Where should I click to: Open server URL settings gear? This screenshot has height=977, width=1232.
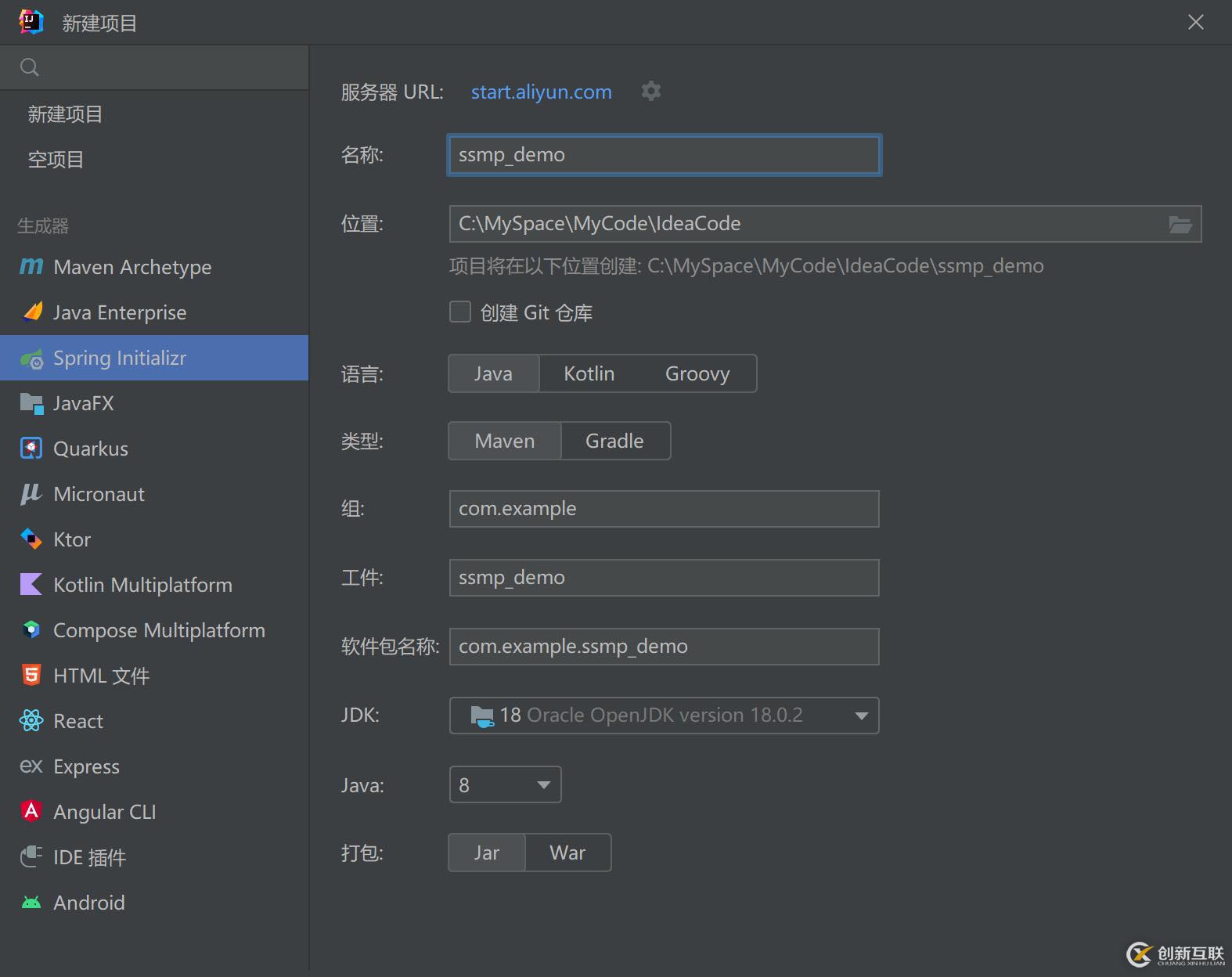pyautogui.click(x=650, y=92)
